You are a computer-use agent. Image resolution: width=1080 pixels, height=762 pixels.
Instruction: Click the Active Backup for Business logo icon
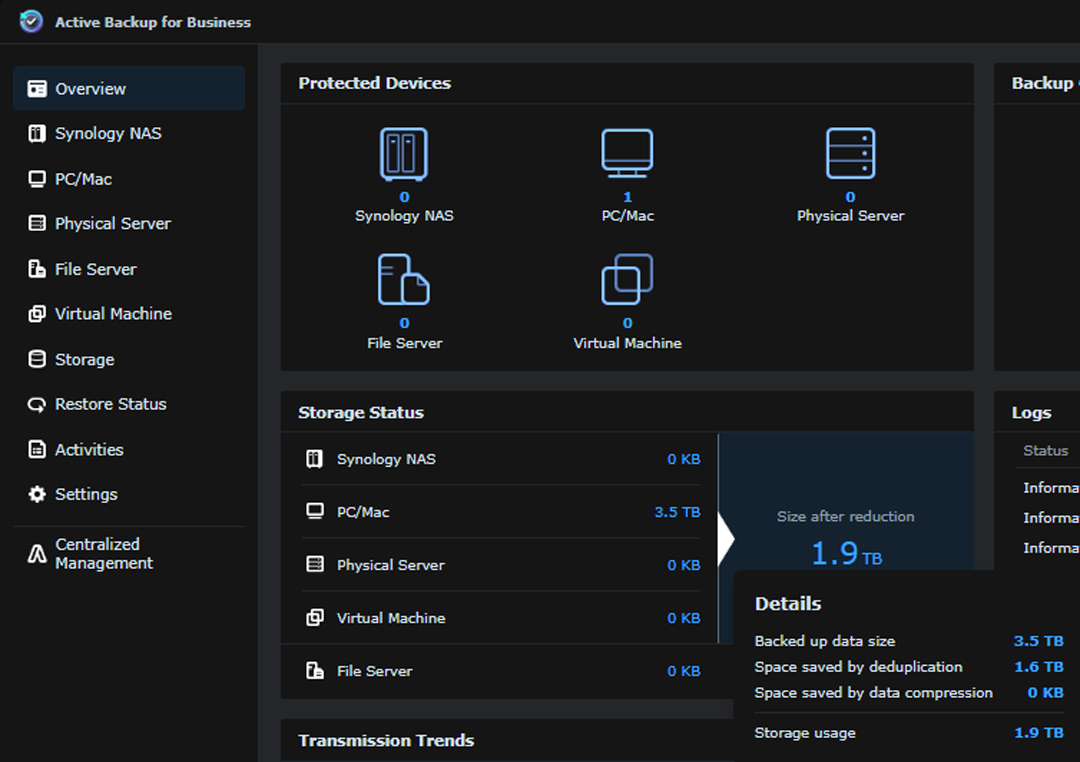pos(31,21)
